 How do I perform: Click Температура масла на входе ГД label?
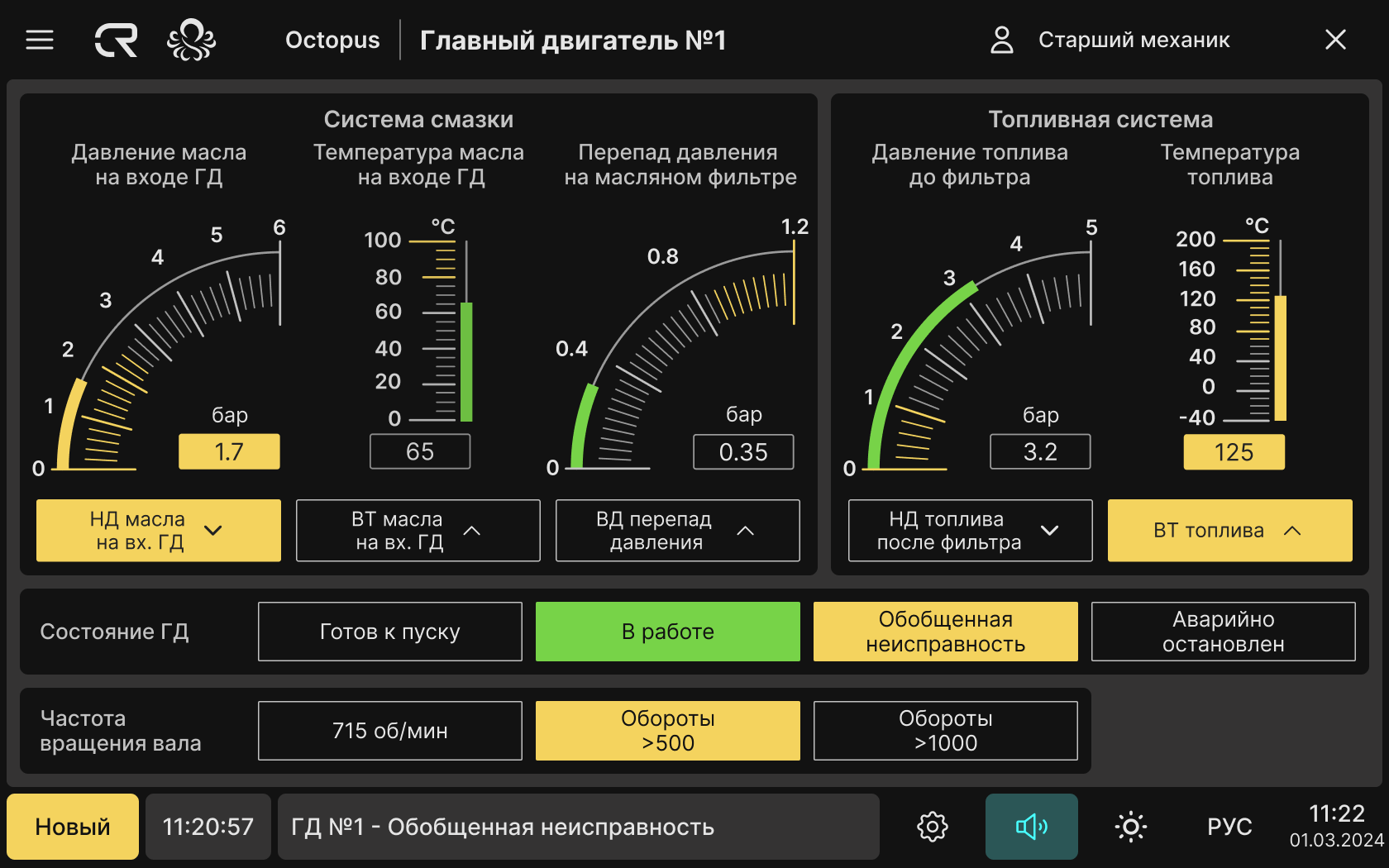[418, 165]
